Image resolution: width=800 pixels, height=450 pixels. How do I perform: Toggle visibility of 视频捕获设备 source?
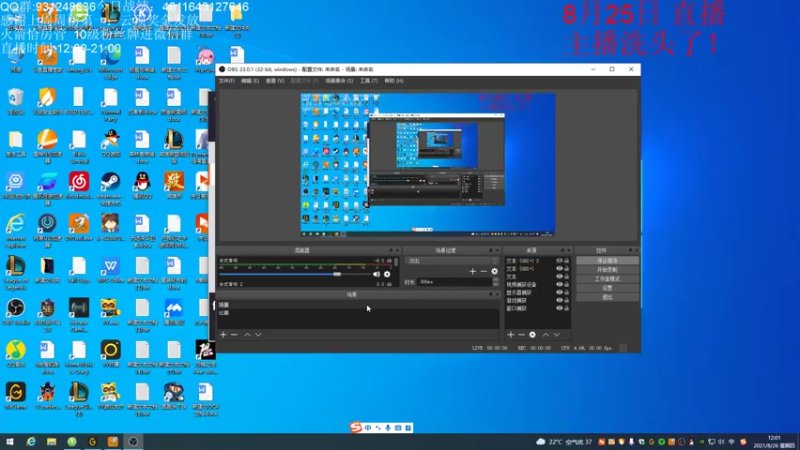(559, 284)
